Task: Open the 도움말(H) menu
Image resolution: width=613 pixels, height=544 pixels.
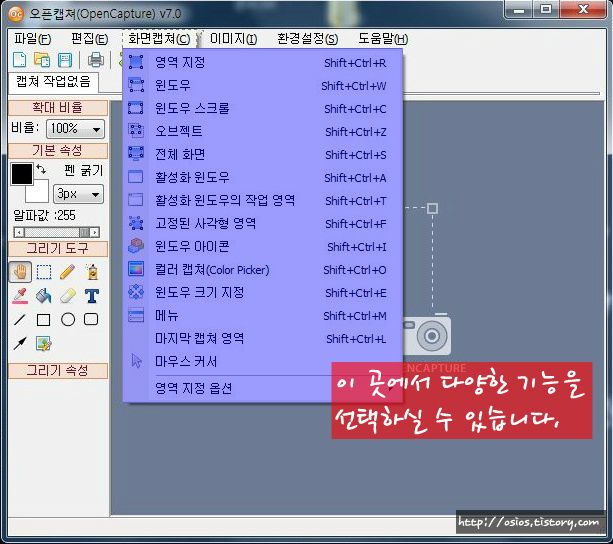Action: [x=383, y=39]
